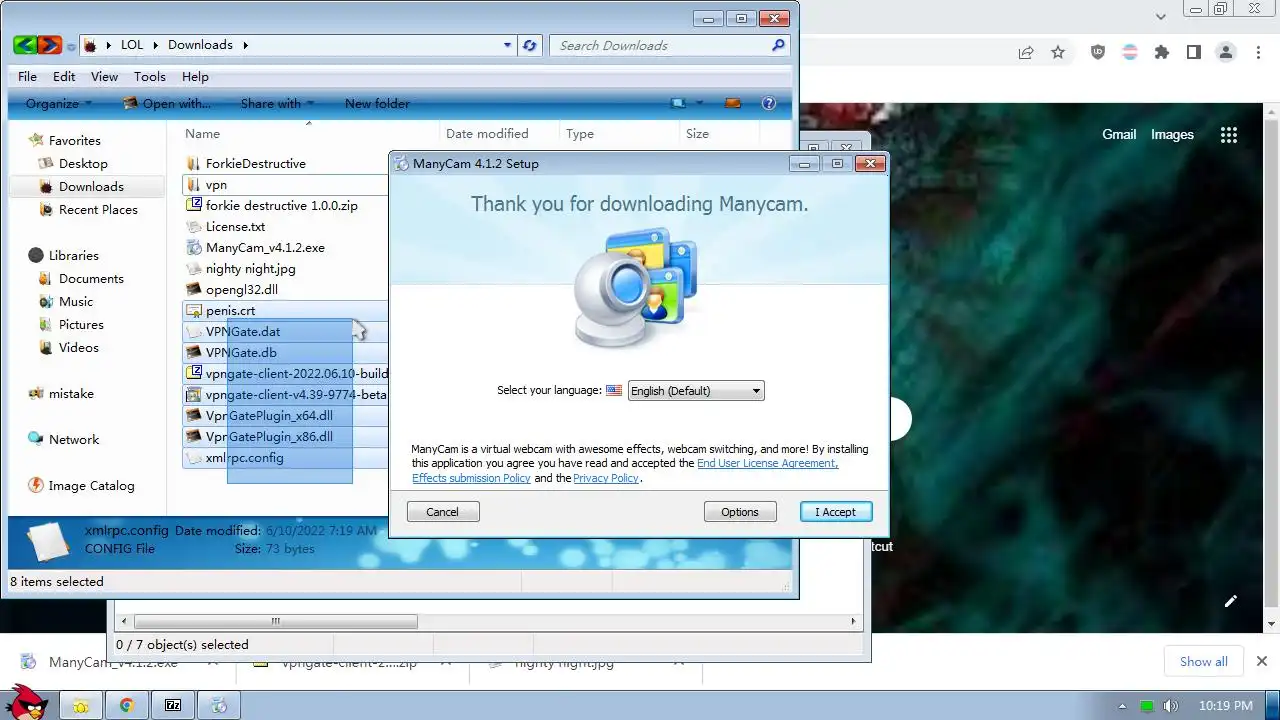
Task: Open the Chrome profile avatar icon
Action: pos(1225,53)
